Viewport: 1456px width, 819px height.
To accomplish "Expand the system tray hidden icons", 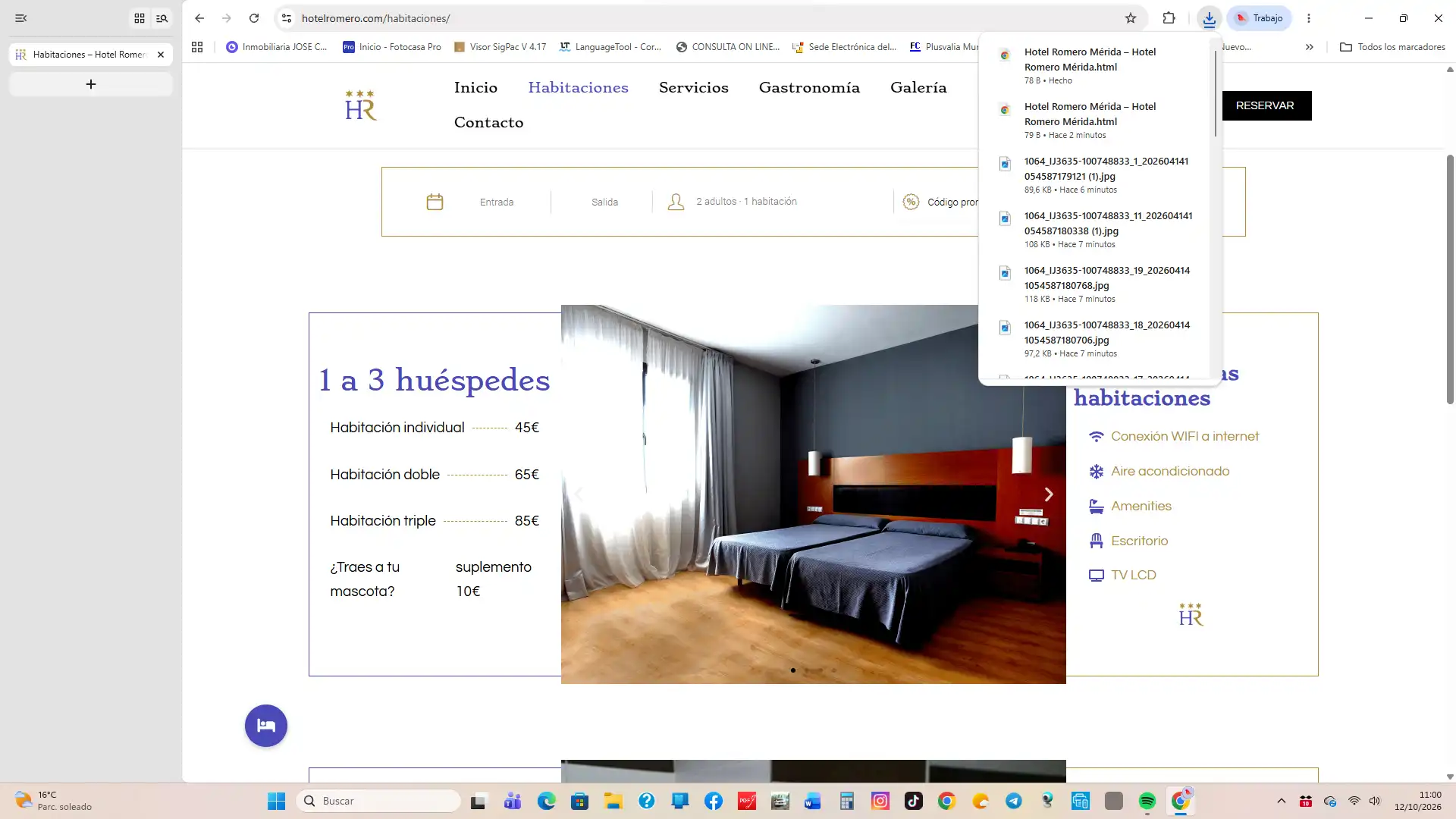I will [1281, 801].
